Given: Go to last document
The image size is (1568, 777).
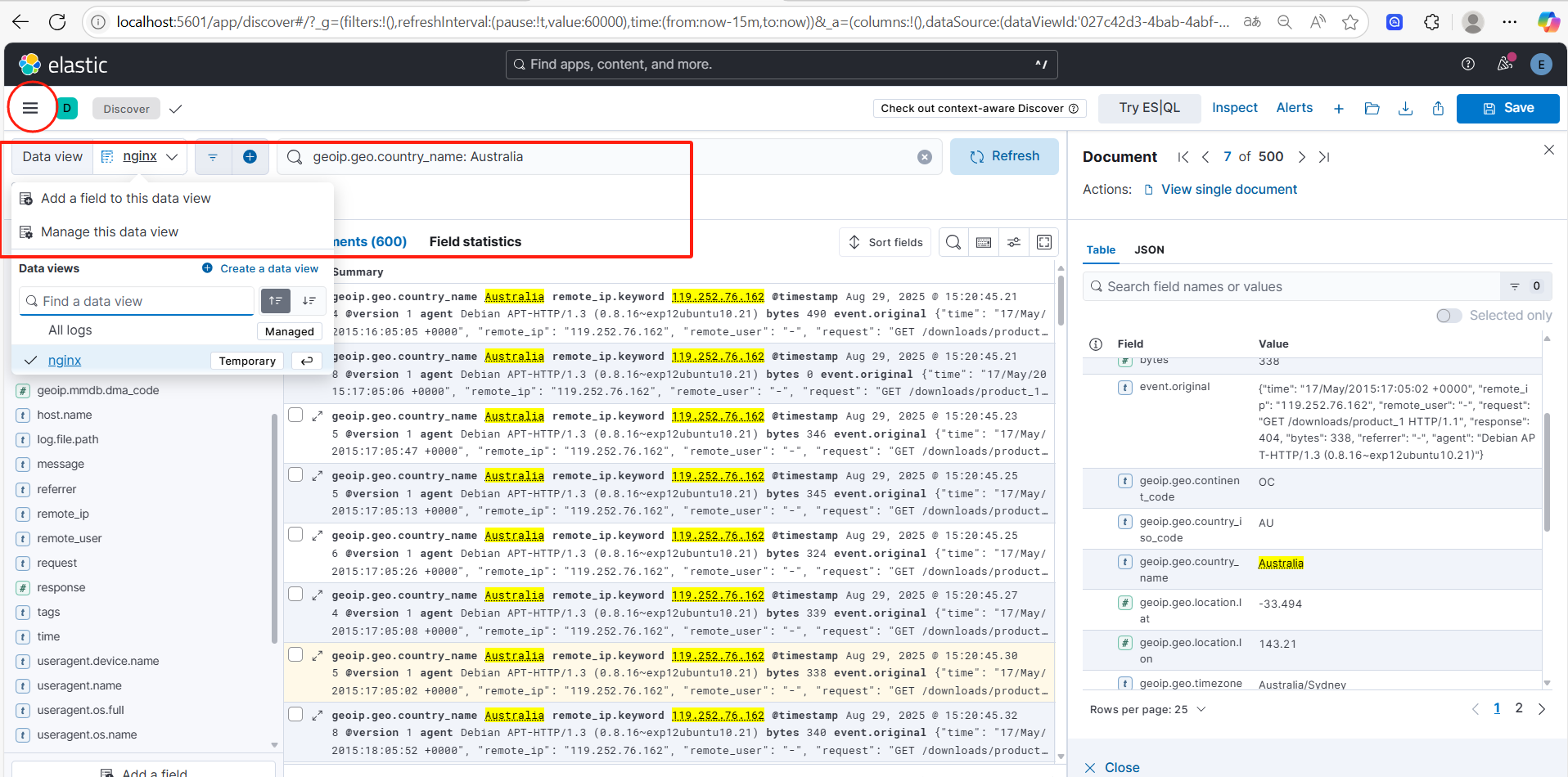Looking at the screenshot, I should point(1324,157).
